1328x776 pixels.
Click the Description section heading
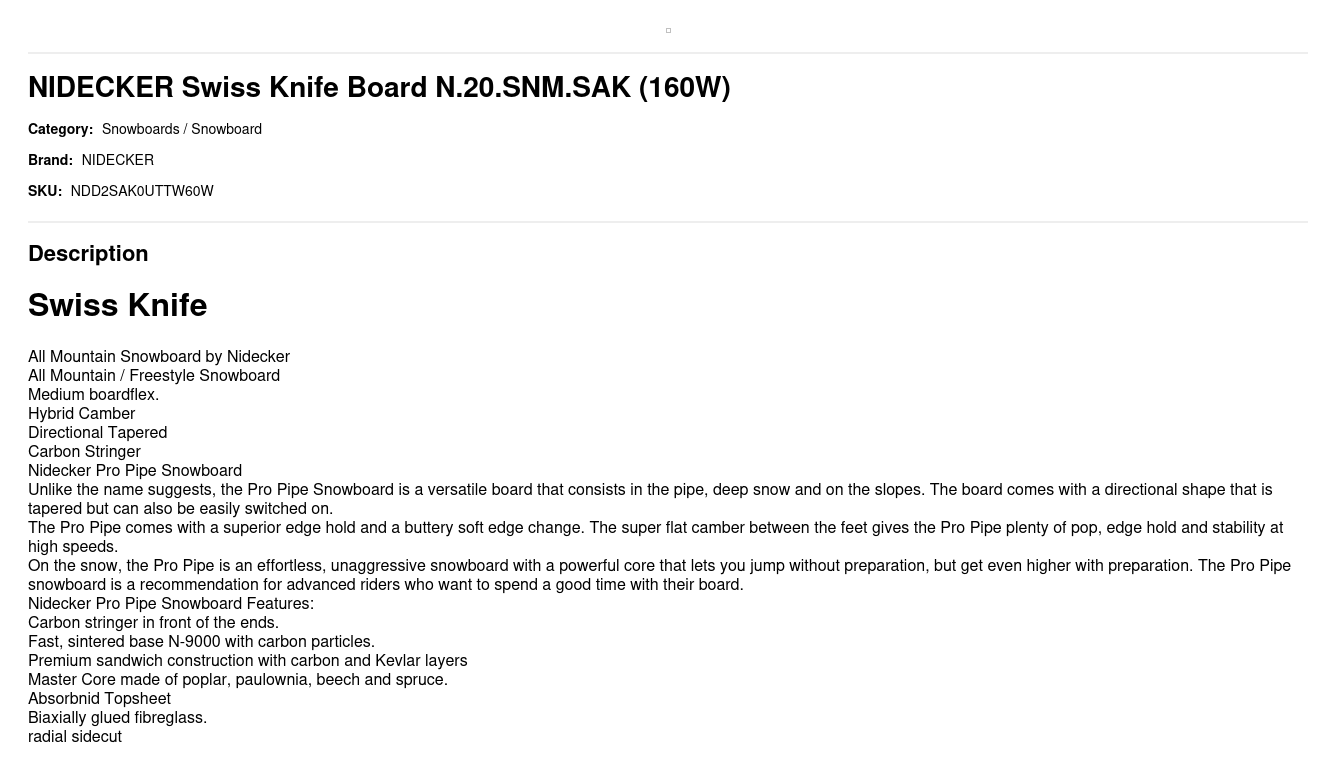tap(88, 254)
